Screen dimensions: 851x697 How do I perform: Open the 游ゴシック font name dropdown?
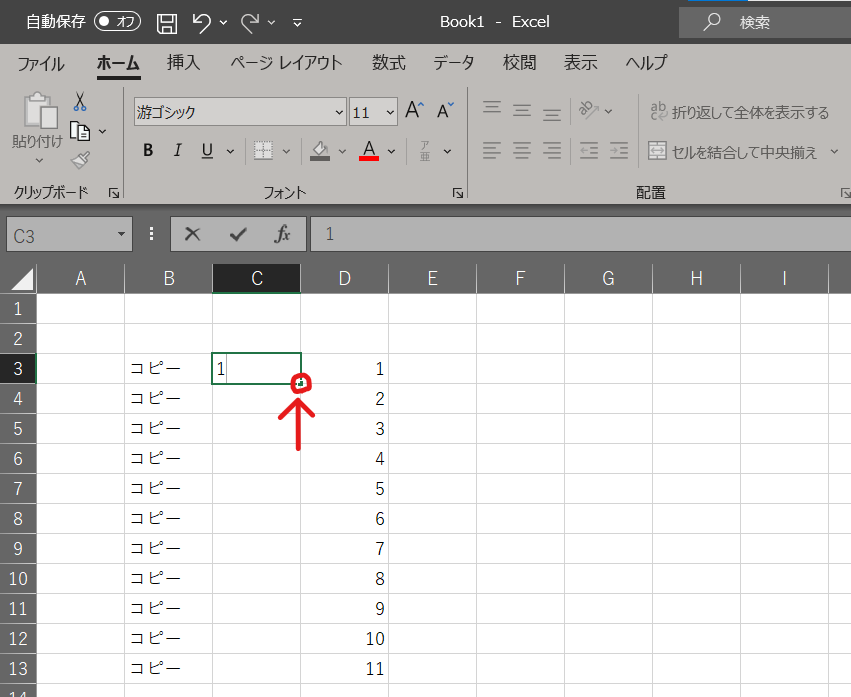tap(339, 112)
